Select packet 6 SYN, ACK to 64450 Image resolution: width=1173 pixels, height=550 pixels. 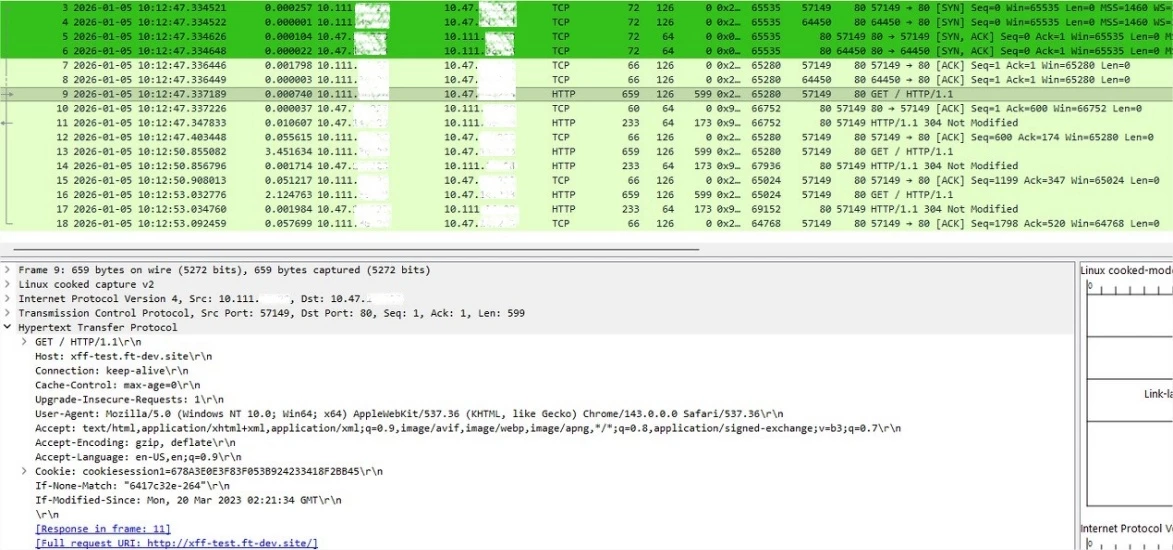click(x=586, y=51)
